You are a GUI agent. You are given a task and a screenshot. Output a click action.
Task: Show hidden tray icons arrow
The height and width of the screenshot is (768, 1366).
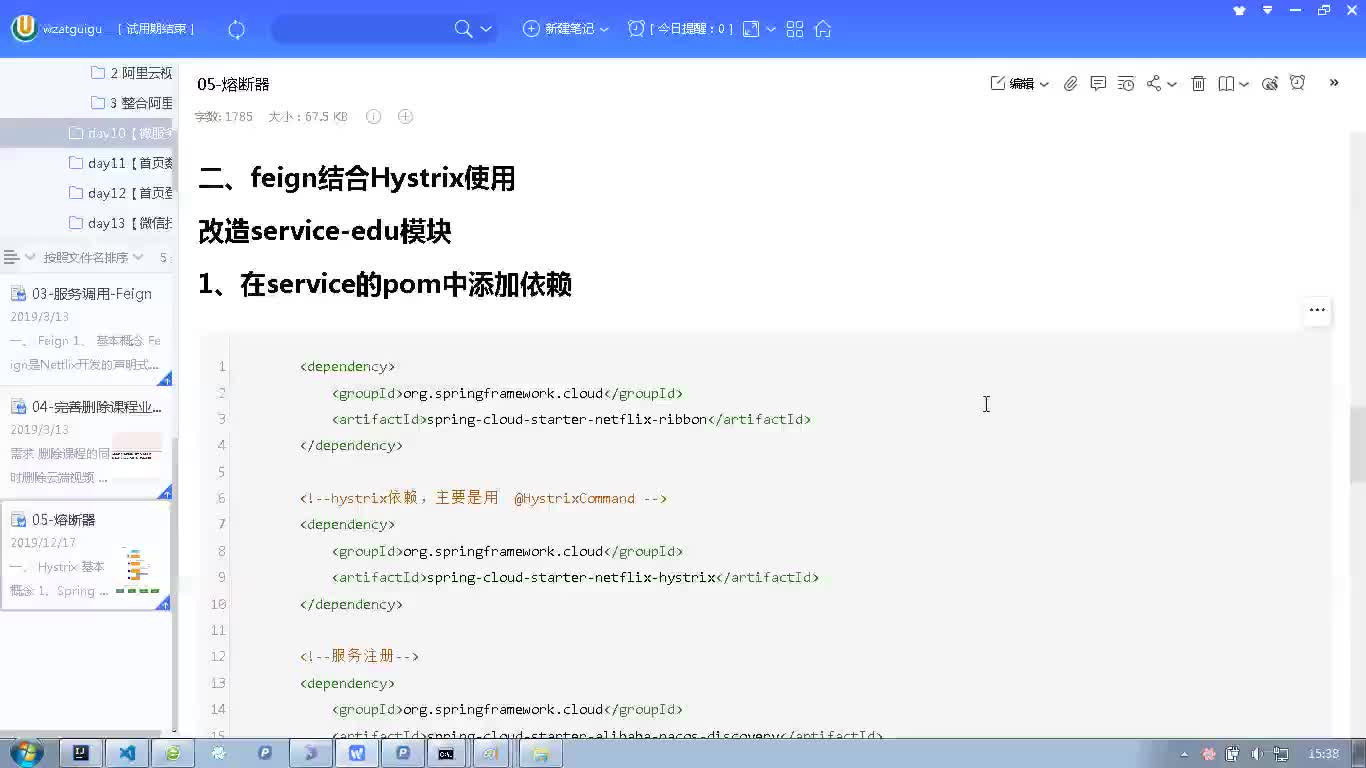[x=1185, y=754]
